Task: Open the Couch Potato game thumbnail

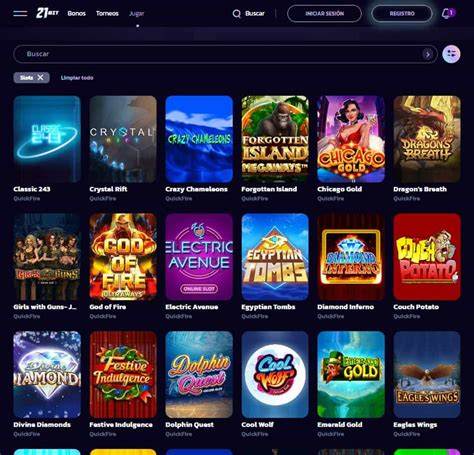Action: click(x=427, y=257)
